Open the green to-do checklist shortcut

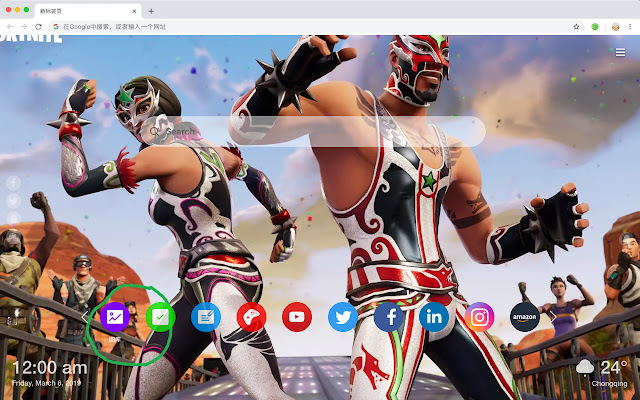[x=160, y=317]
